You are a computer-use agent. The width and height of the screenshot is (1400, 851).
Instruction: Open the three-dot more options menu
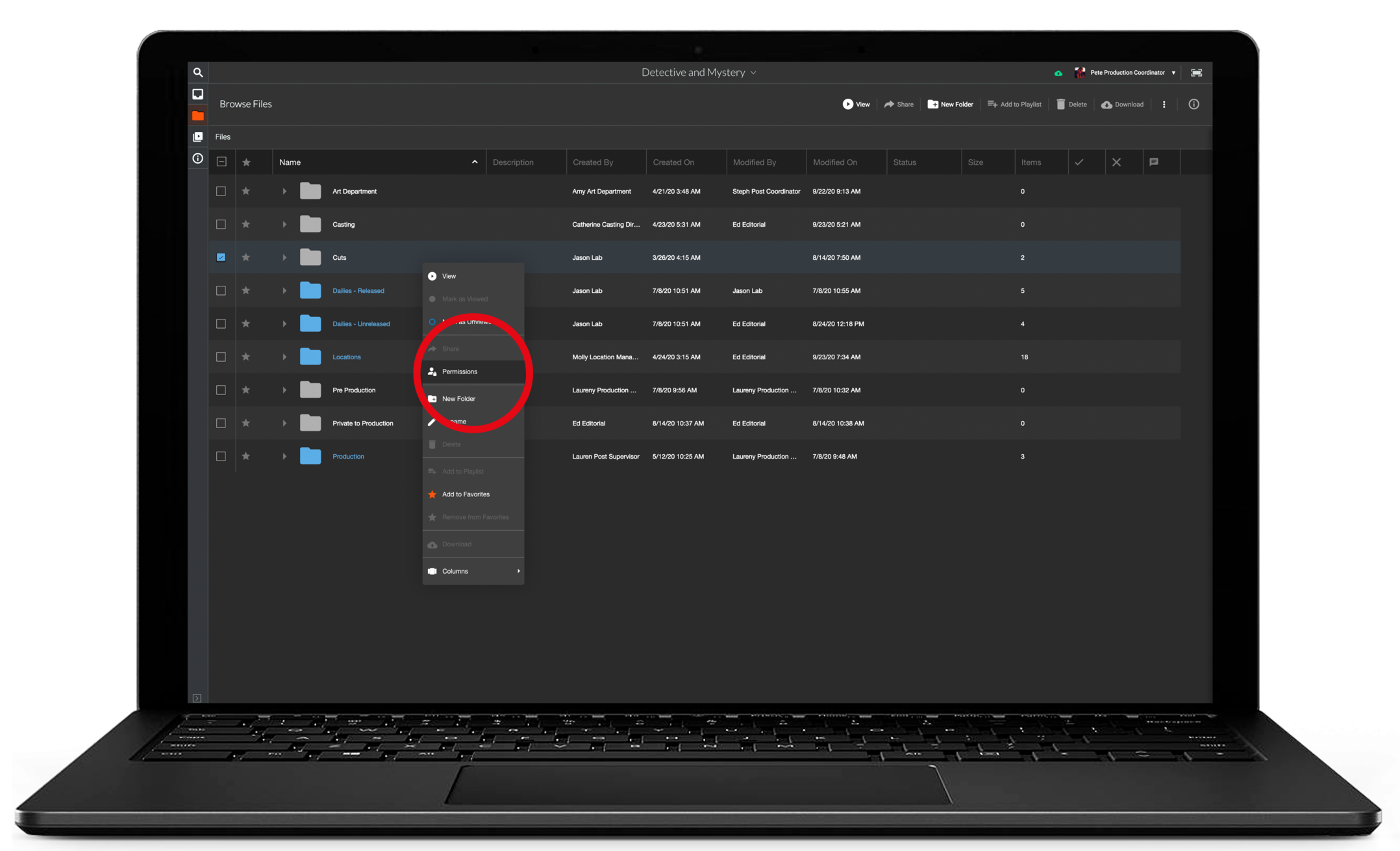coord(1164,104)
